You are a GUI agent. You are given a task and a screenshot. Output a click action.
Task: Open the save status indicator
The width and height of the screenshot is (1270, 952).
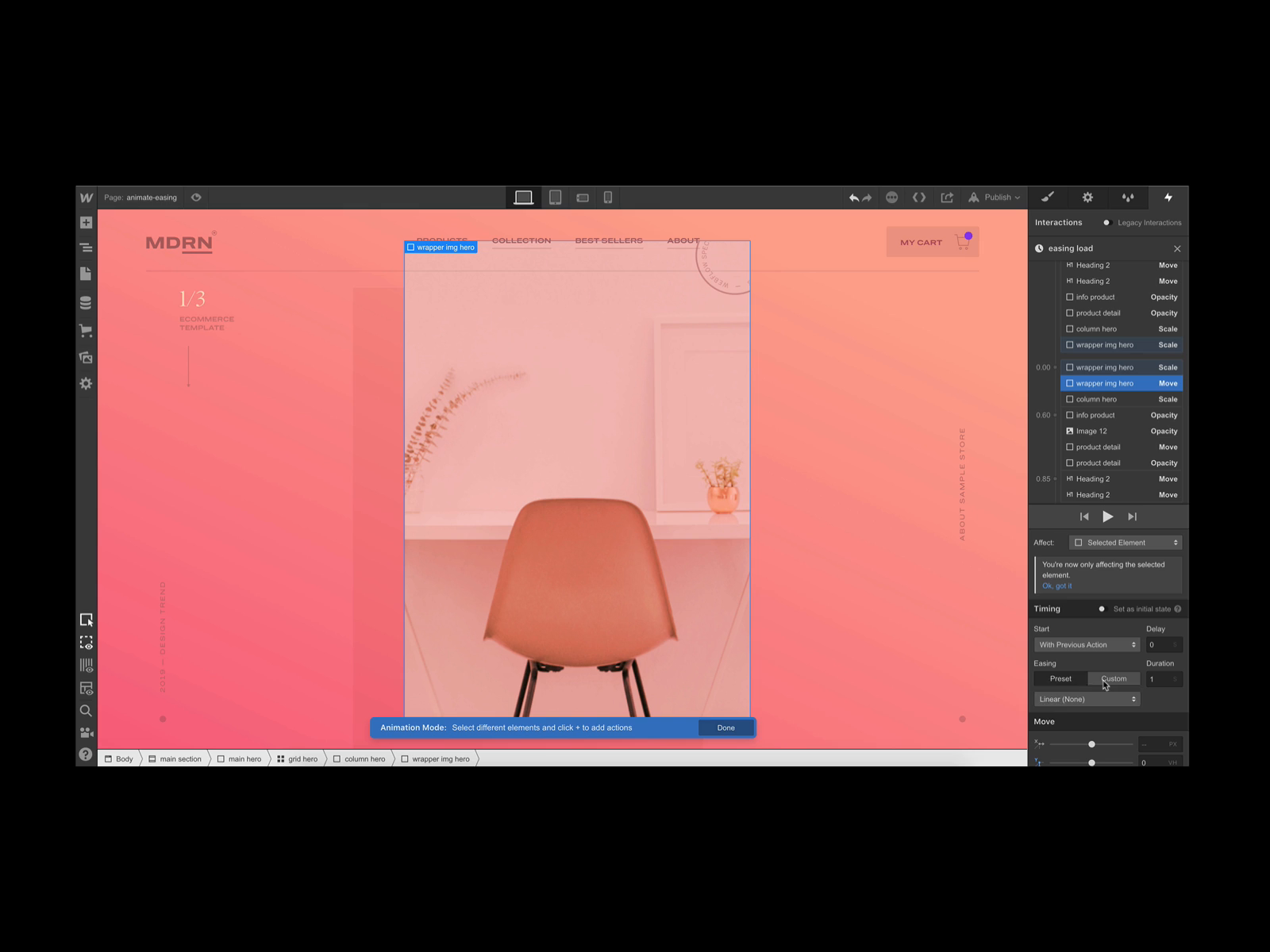point(892,198)
